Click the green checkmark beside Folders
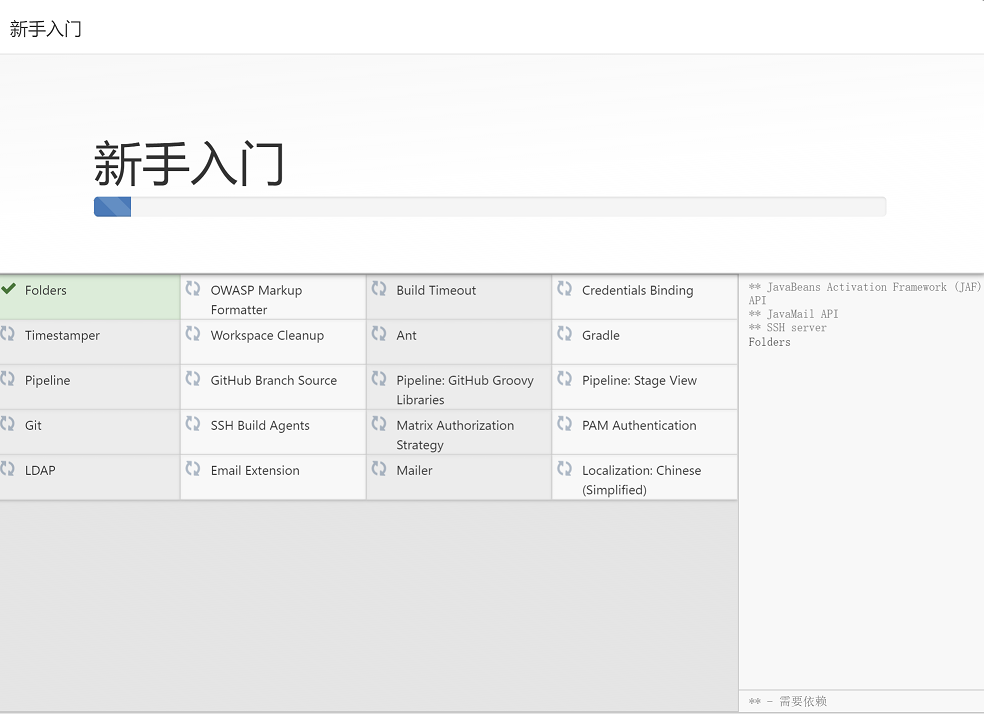 [x=8, y=289]
